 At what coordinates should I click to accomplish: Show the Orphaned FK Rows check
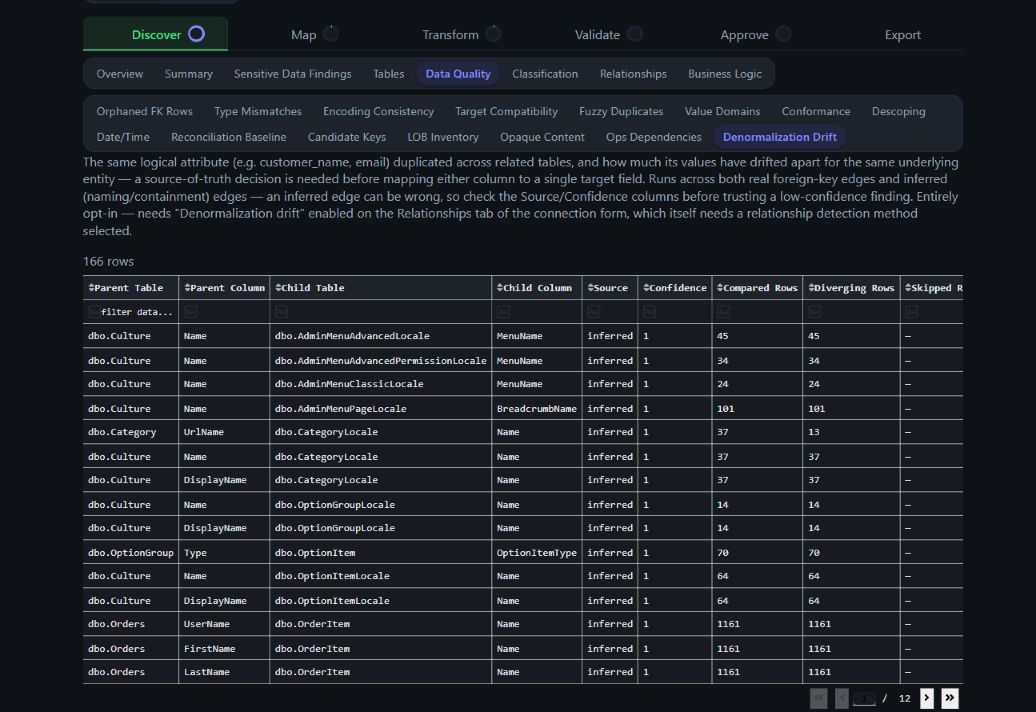click(145, 112)
